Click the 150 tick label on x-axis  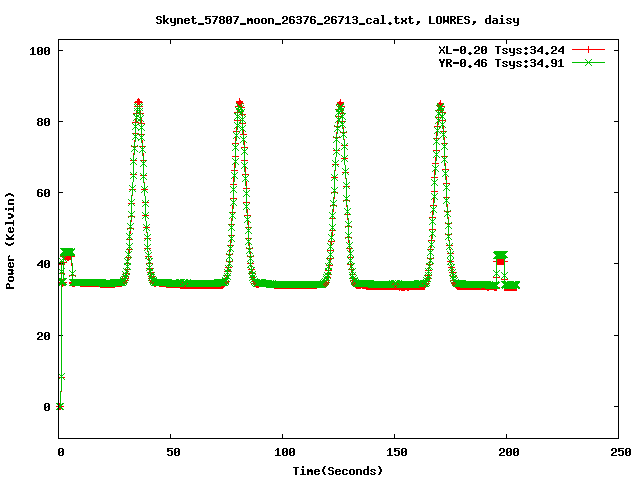pyautogui.click(x=397, y=452)
